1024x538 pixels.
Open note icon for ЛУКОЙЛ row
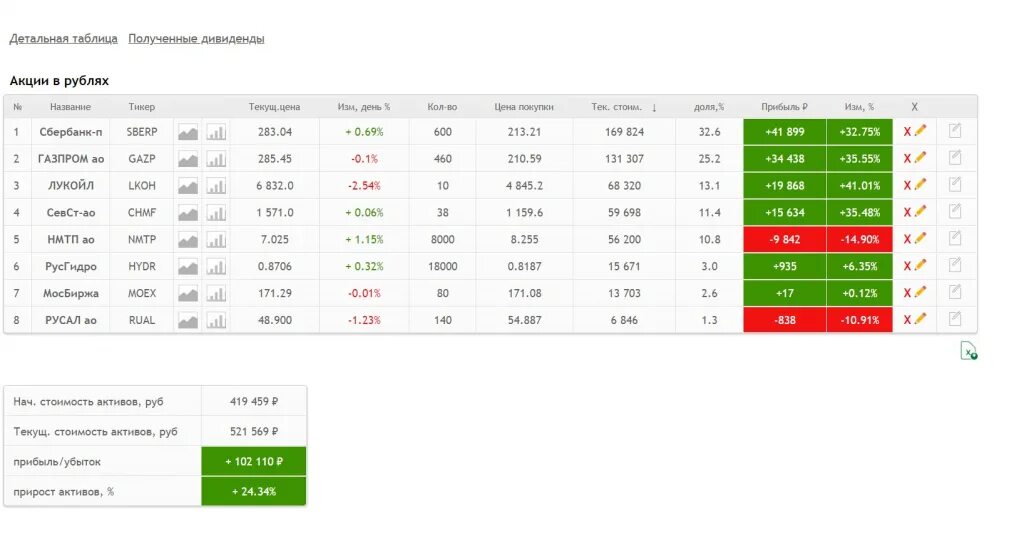pos(955,184)
